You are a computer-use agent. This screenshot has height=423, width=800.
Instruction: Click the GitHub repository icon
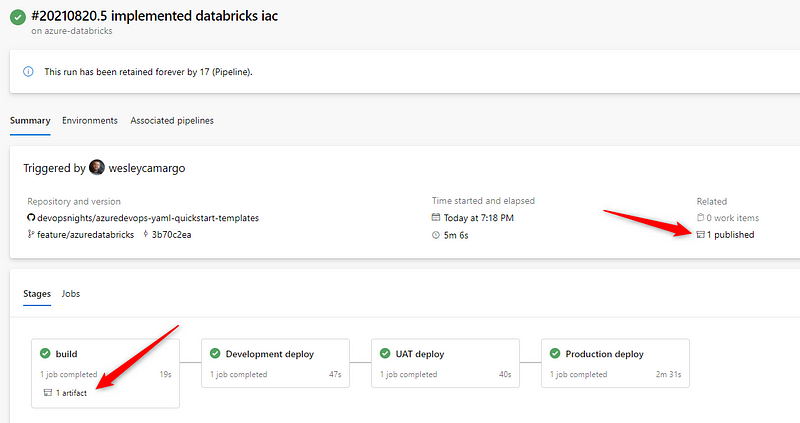(31, 217)
